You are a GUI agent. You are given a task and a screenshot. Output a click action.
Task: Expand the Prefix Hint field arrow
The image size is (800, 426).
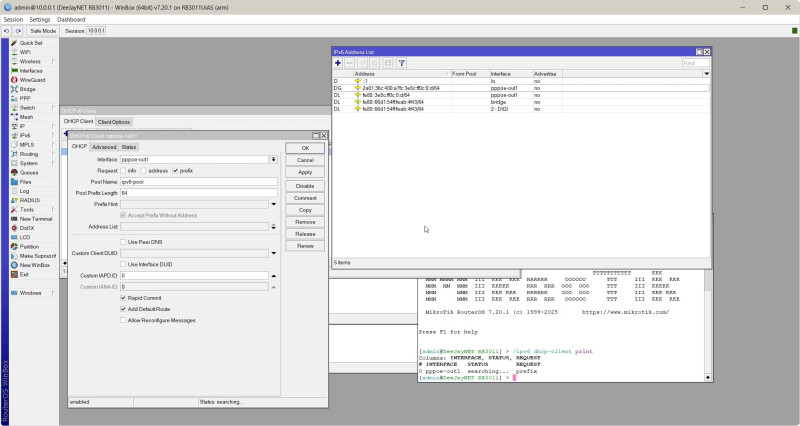tap(273, 204)
